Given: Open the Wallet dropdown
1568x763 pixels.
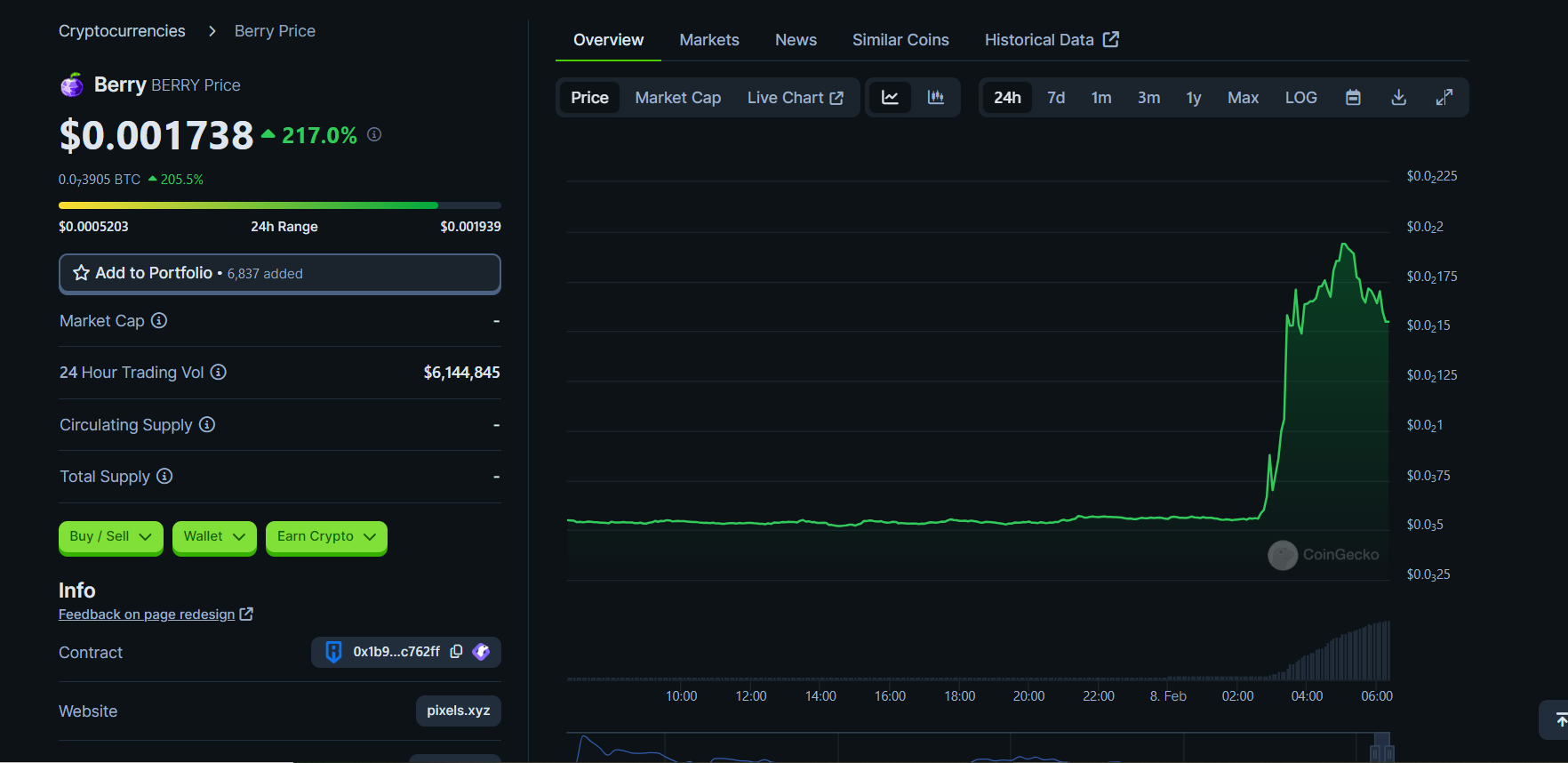Looking at the screenshot, I should click(214, 537).
